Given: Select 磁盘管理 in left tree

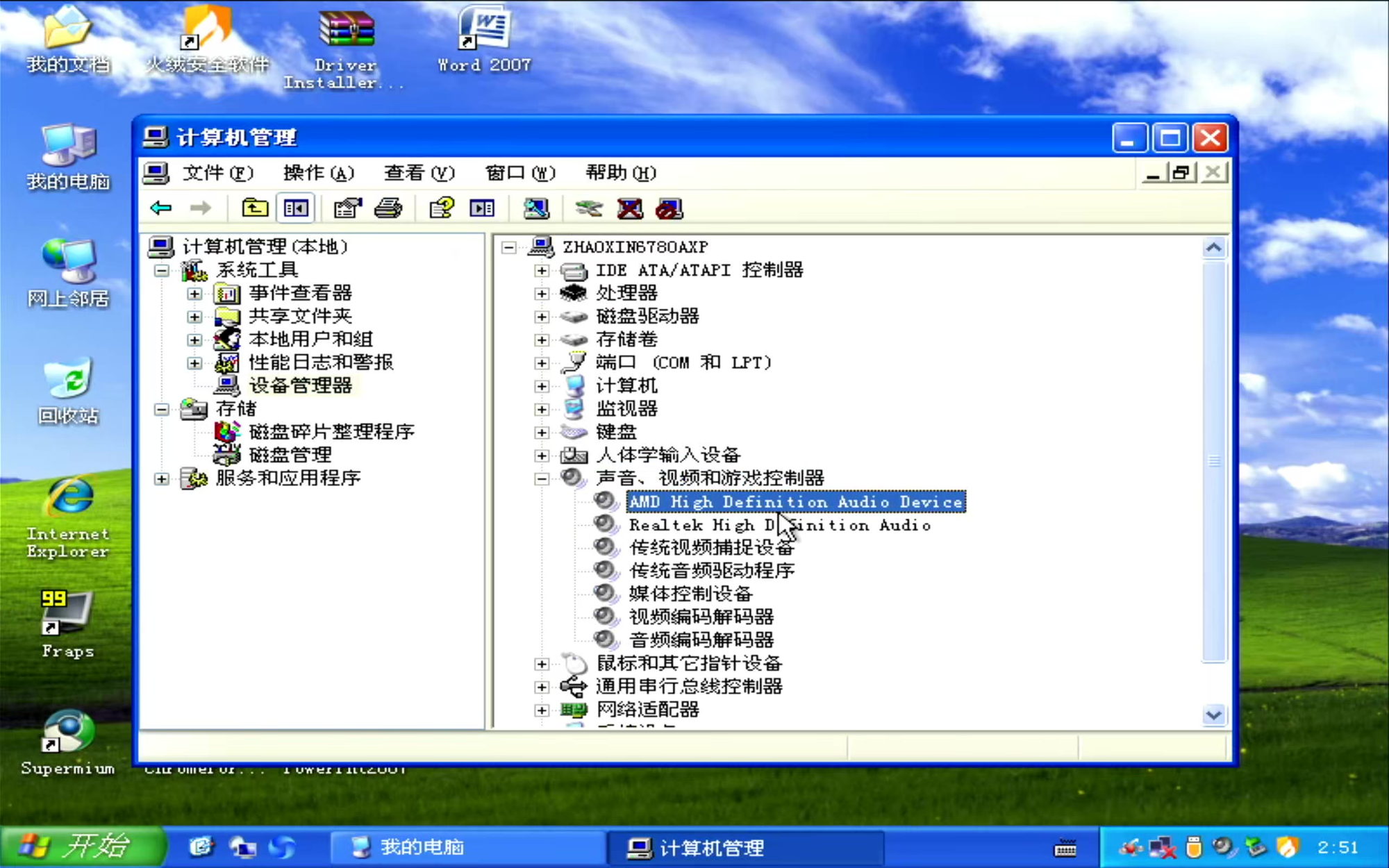Looking at the screenshot, I should [290, 456].
